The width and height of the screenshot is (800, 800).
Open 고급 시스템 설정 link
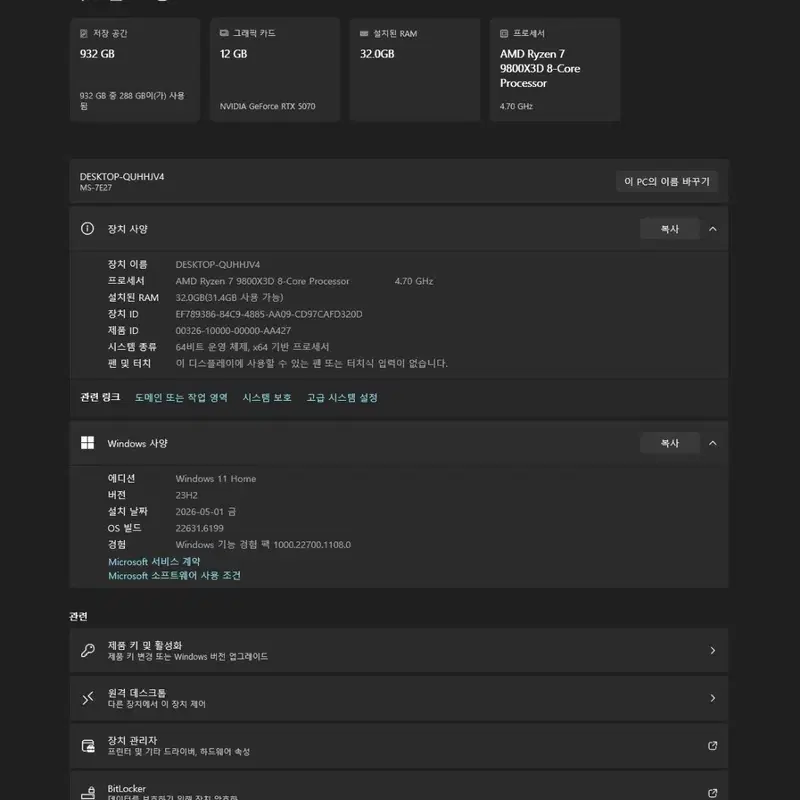tap(342, 397)
